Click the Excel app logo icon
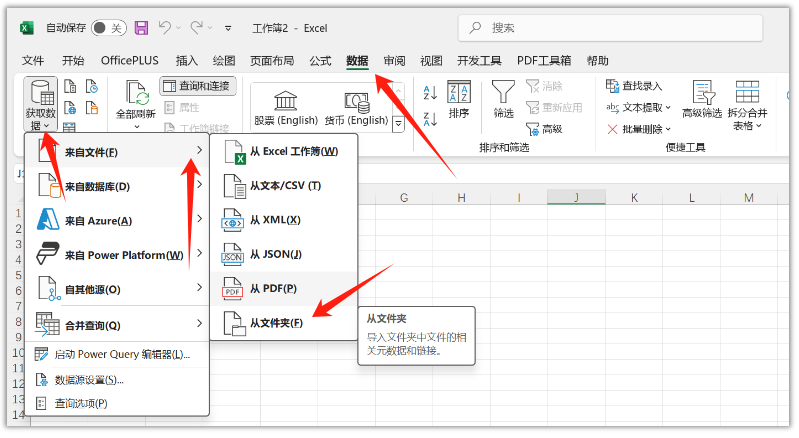Image resolution: width=799 pixels, height=438 pixels. click(x=26, y=28)
